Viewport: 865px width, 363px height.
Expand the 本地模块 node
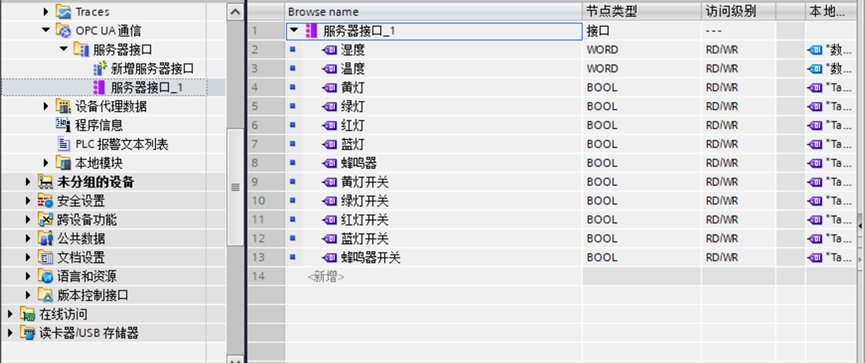[46, 163]
